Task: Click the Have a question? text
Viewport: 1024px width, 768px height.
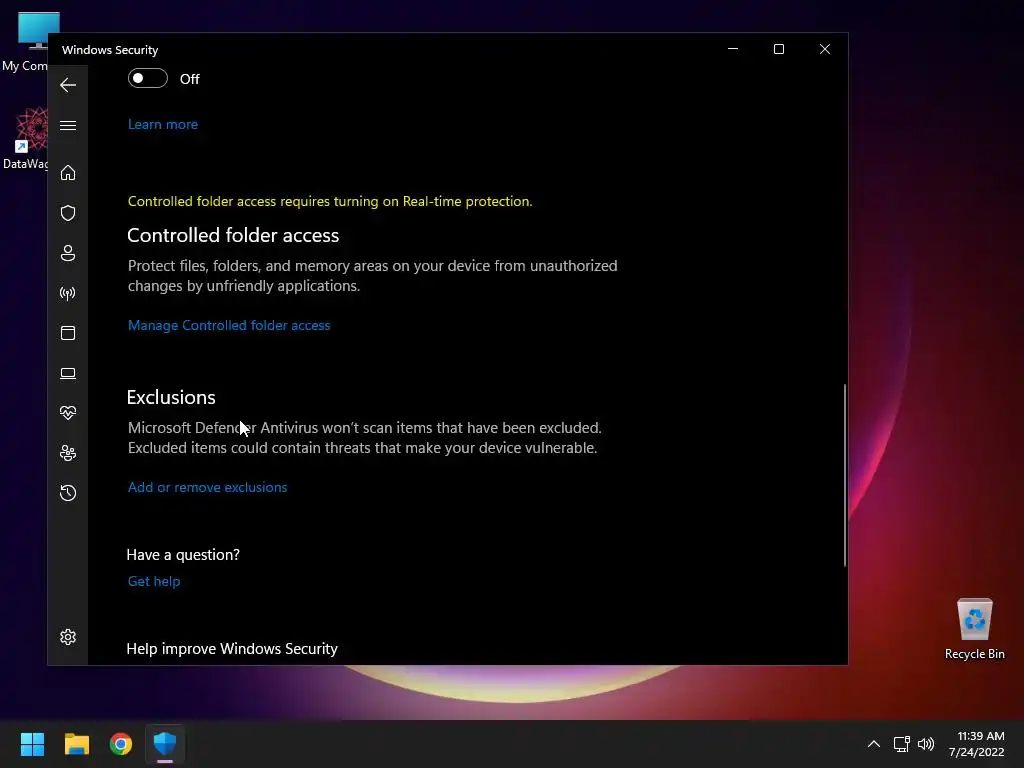Action: pyautogui.click(x=183, y=554)
